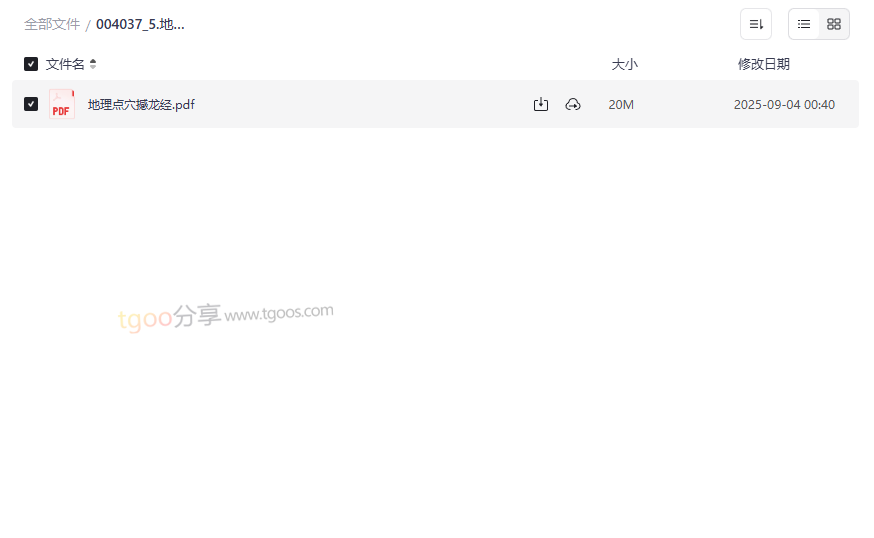The width and height of the screenshot is (874, 538).
Task: Toggle the sort arrows next to 文件名
Action: pos(93,64)
